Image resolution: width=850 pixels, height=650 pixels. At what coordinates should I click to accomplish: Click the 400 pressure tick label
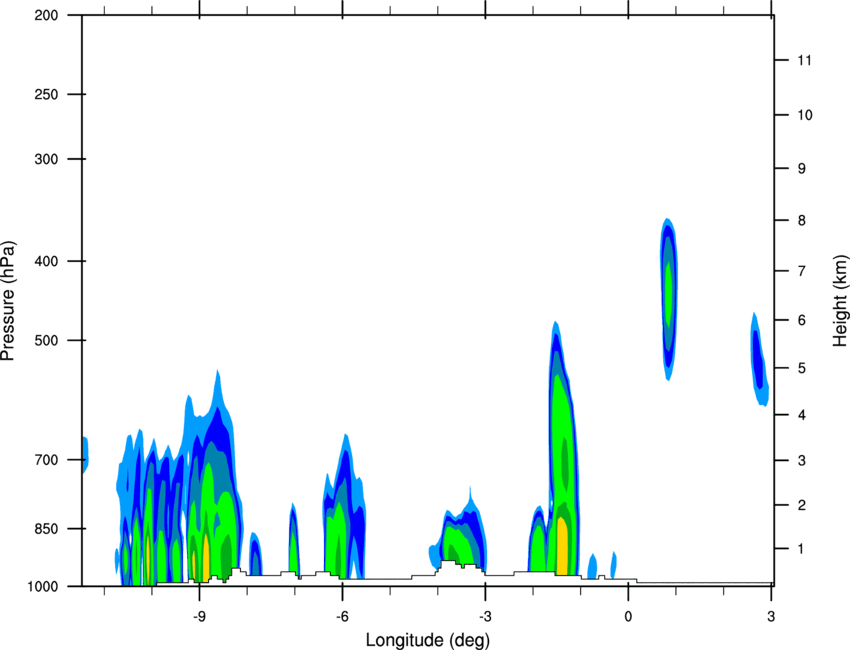[46, 261]
